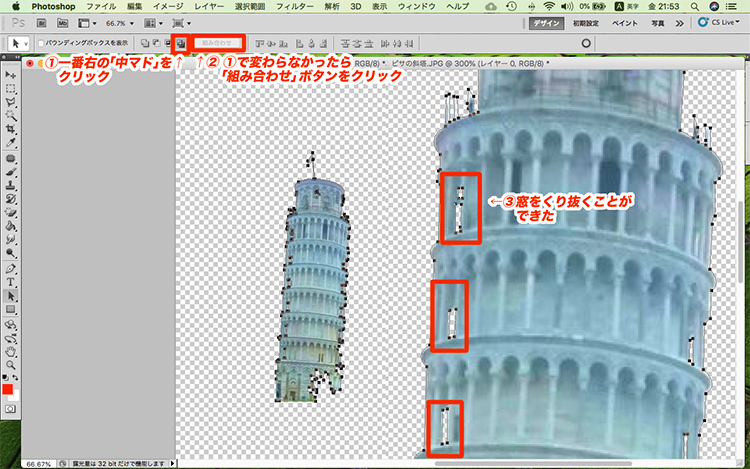Select the Healing Brush tool
Screen dimensions: 750x469
coord(10,158)
